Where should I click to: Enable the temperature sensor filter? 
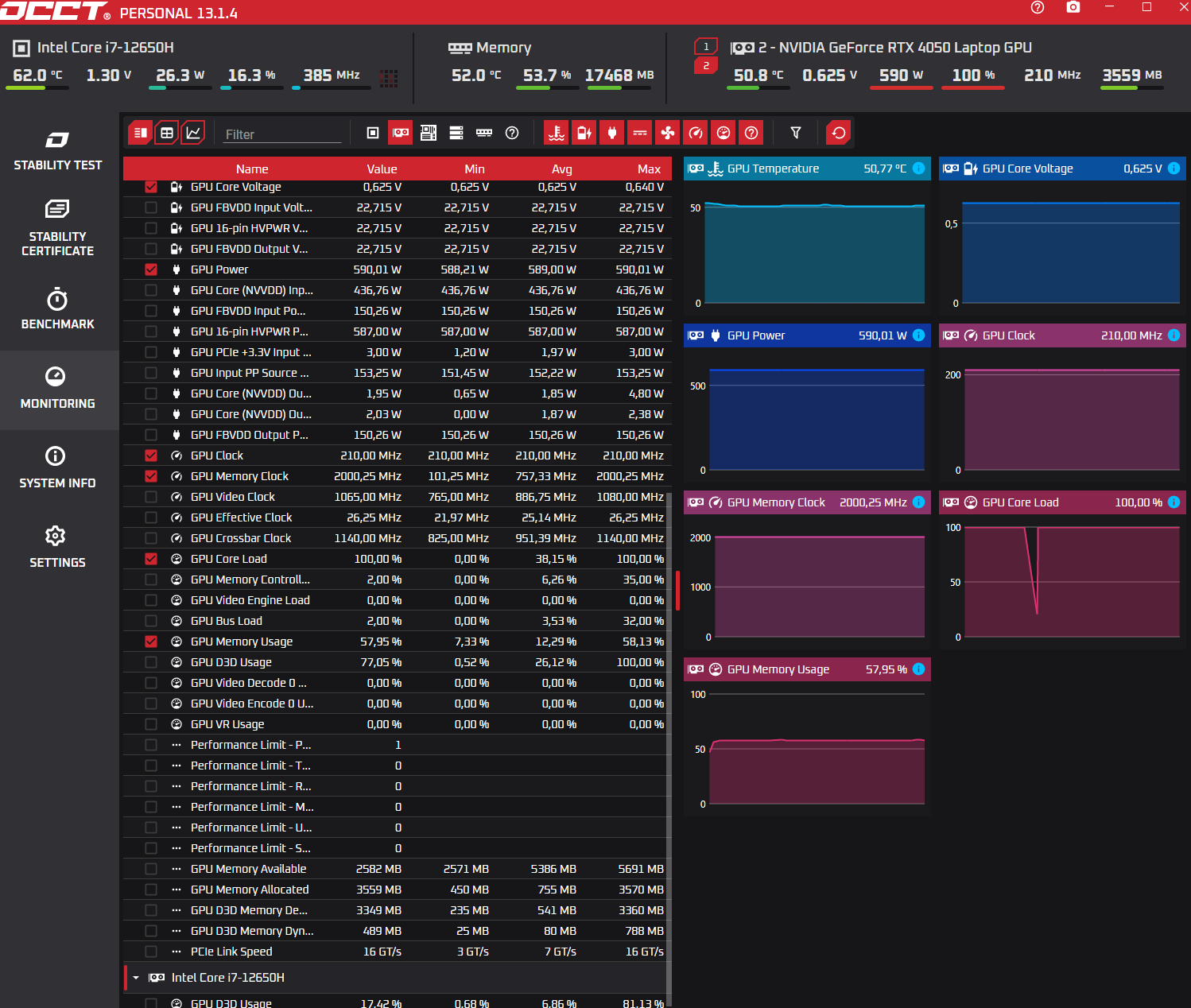coord(557,133)
